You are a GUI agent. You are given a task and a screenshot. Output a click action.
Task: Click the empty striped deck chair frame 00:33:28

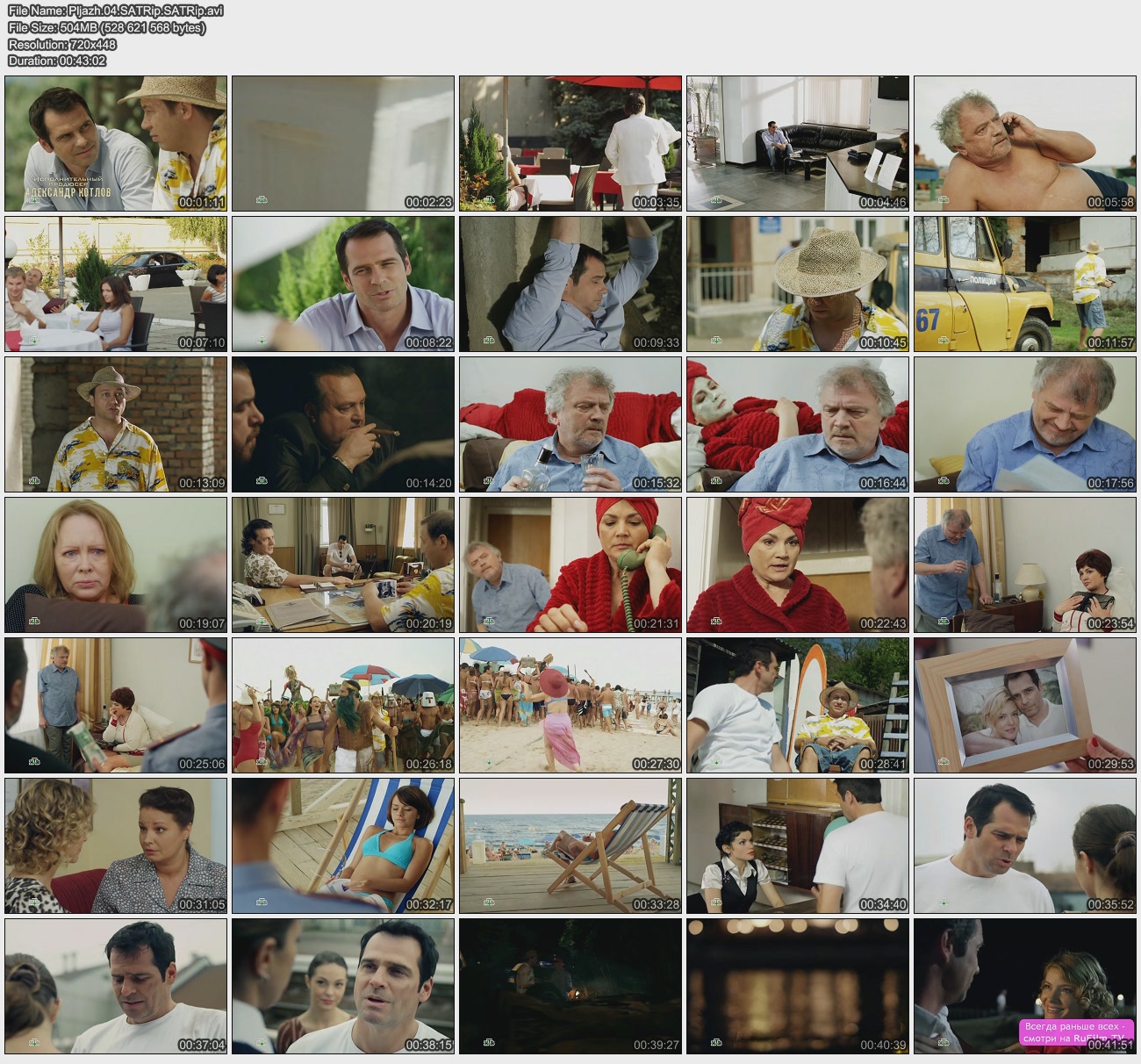[x=570, y=845]
